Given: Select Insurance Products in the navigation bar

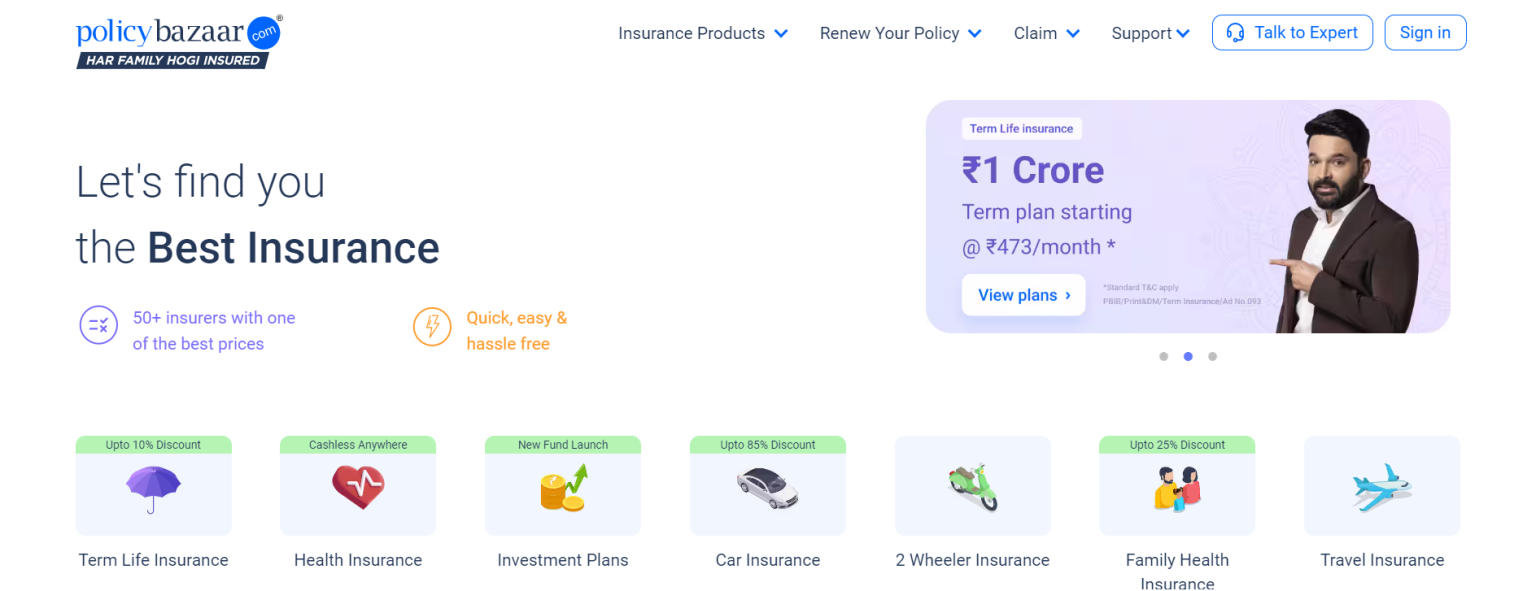Looking at the screenshot, I should click(691, 33).
